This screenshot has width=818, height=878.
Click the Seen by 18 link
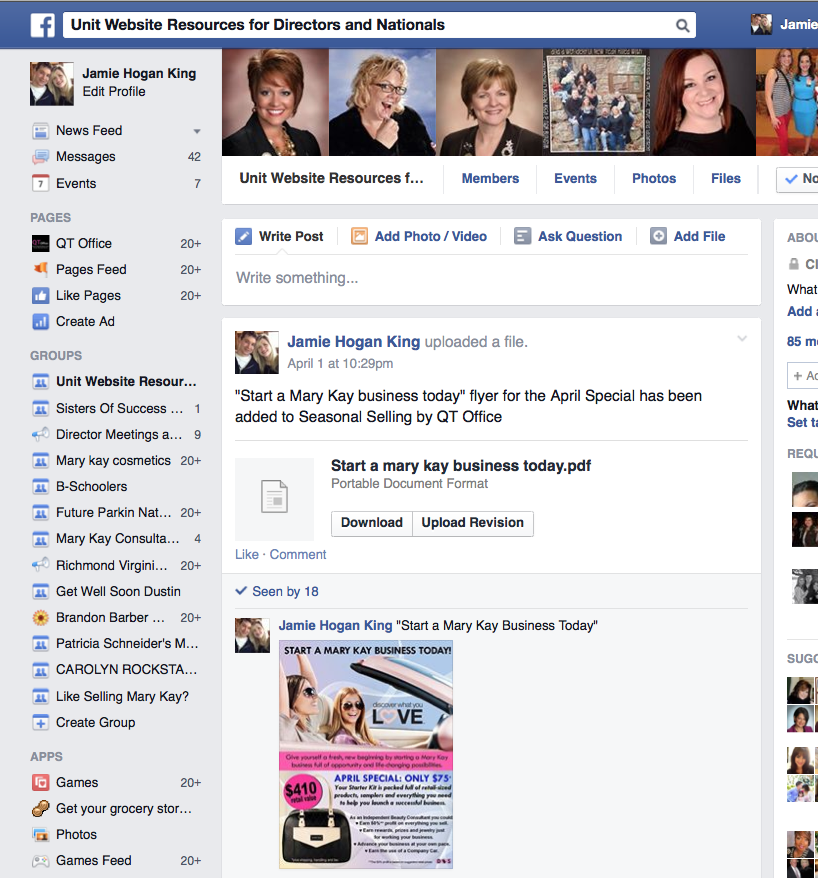(285, 591)
